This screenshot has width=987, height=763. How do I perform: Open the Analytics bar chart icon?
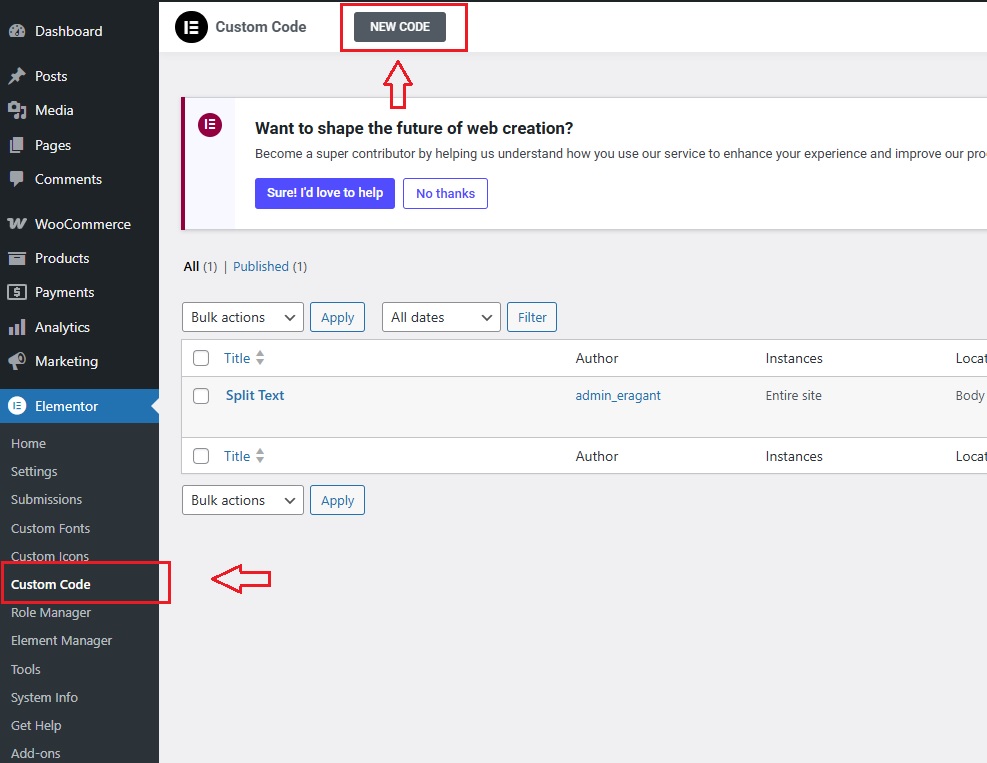(24, 327)
